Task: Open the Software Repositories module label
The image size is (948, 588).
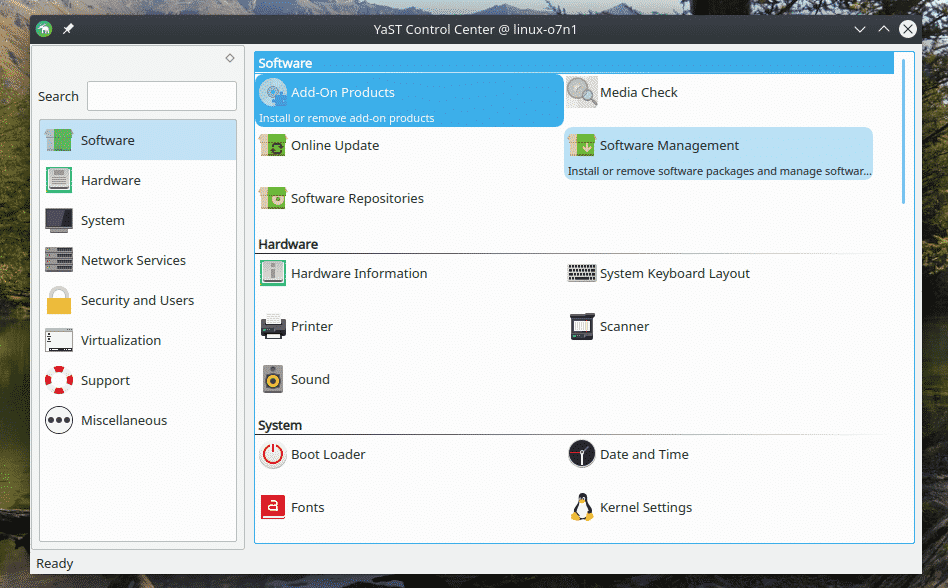Action: [357, 198]
